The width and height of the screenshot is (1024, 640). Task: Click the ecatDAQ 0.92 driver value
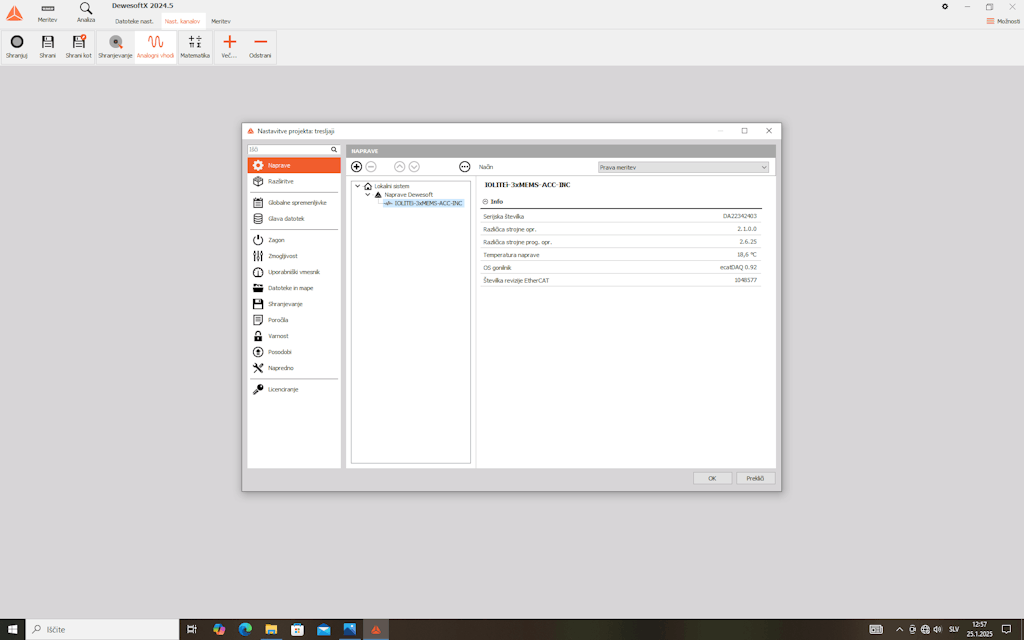coord(738,267)
